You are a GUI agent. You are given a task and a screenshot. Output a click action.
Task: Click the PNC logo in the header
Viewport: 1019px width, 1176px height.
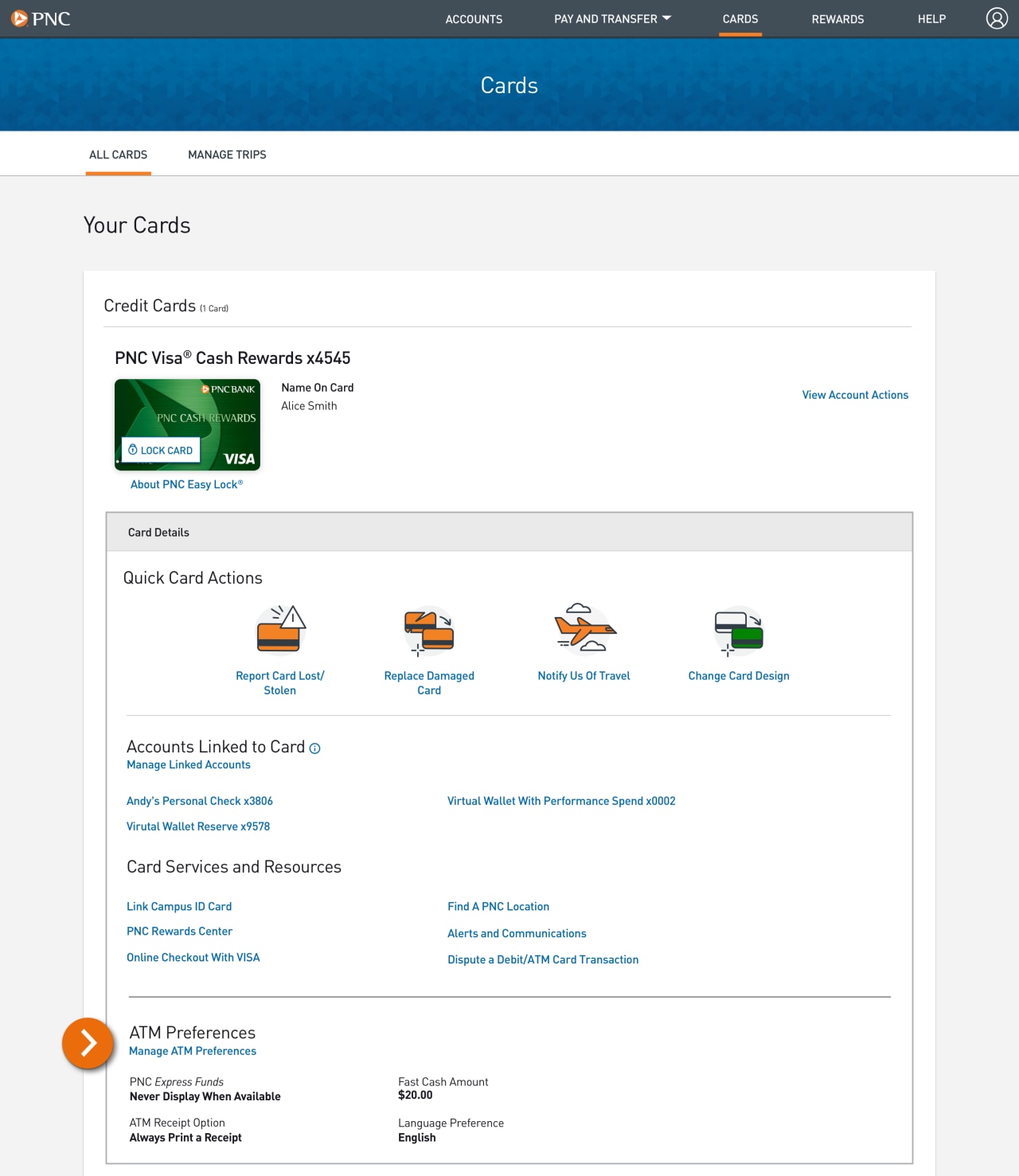[41, 18]
